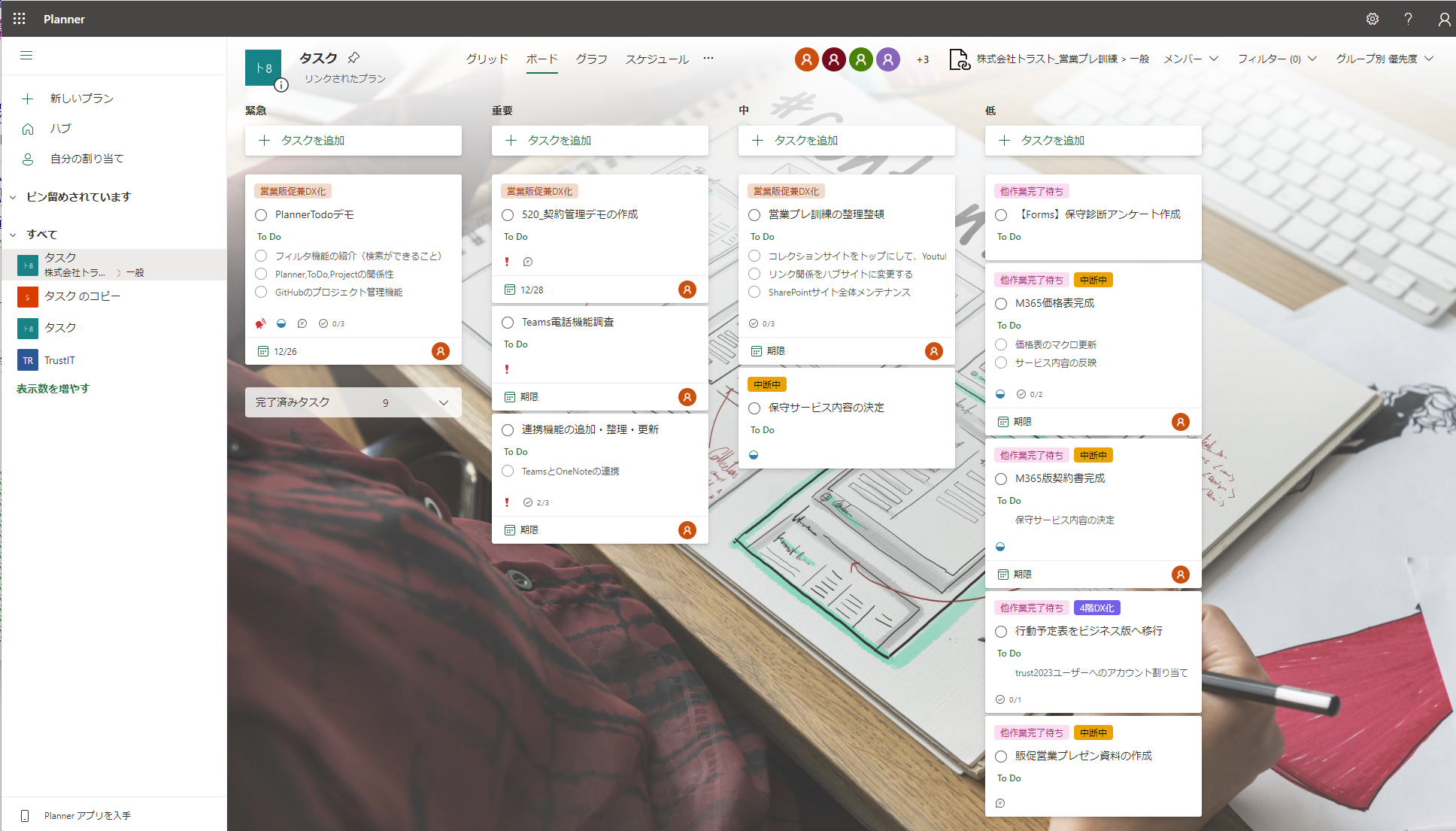
Task: Click comment icon on 520_契約管理デモの作成 card
Action: coord(528,262)
